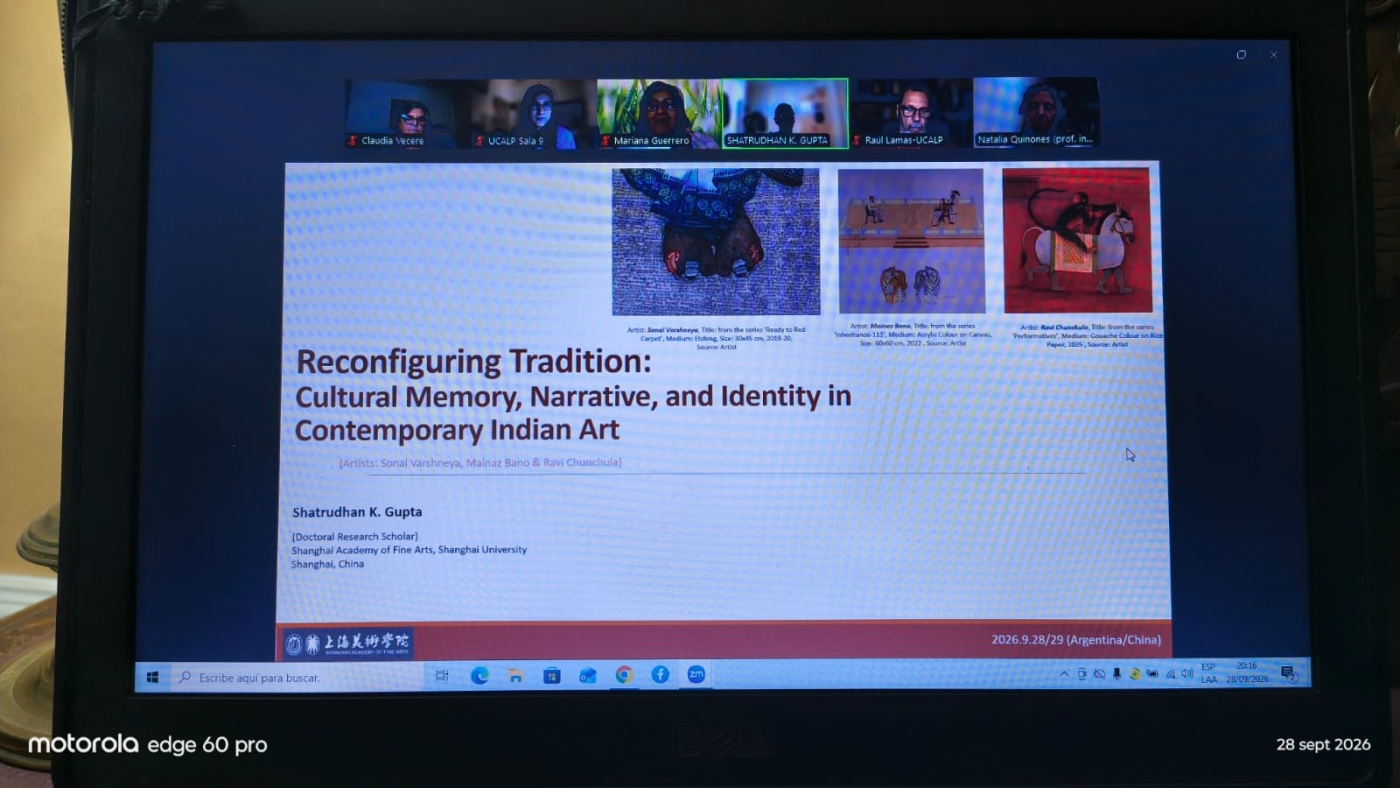
Task: Click the "Reconfiguring Tradition:" slide title
Action: 473,361
